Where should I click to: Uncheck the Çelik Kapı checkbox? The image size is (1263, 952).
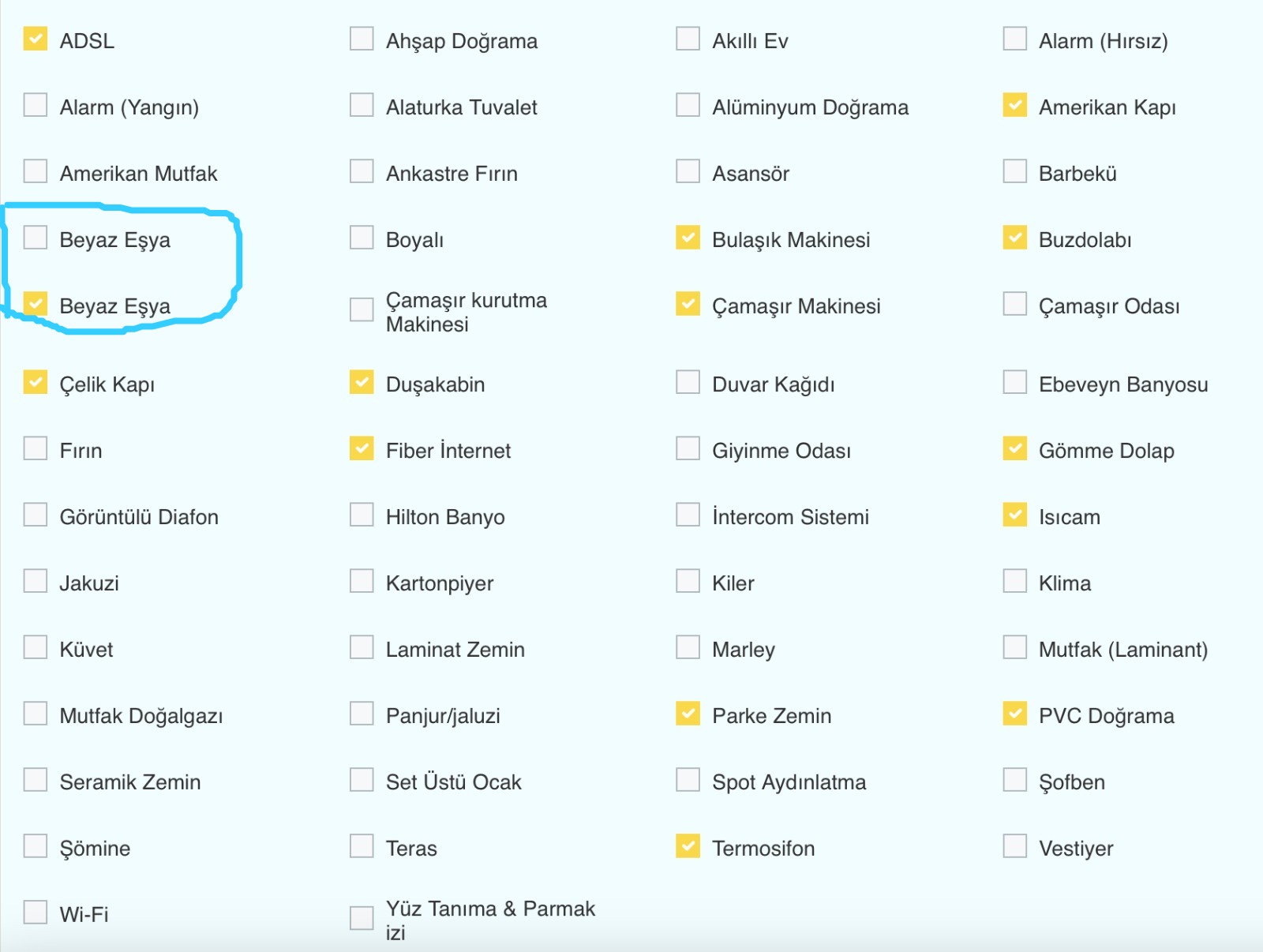coord(36,382)
